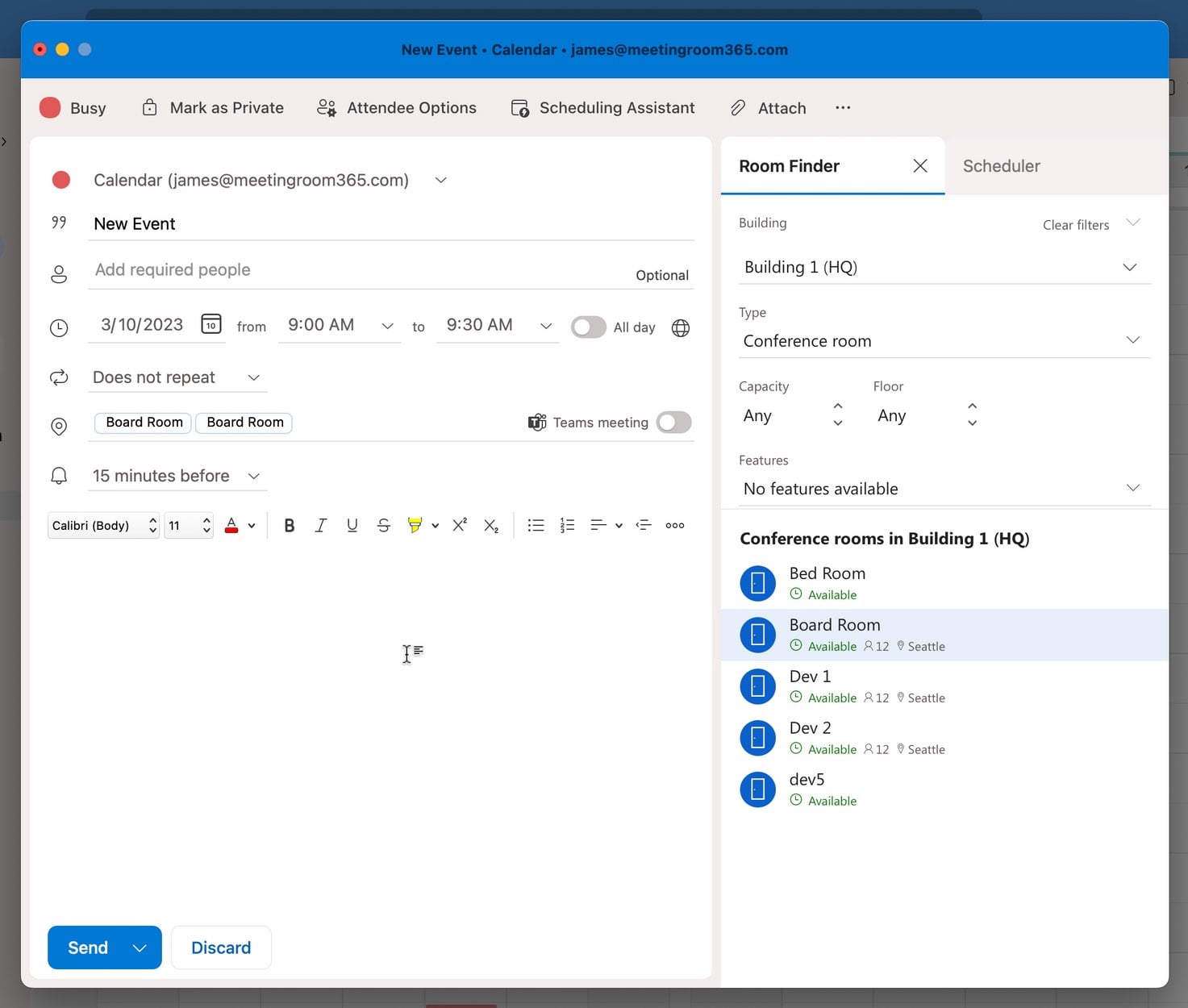Image resolution: width=1188 pixels, height=1008 pixels.
Task: Click Optional attendees link
Action: [x=662, y=275]
